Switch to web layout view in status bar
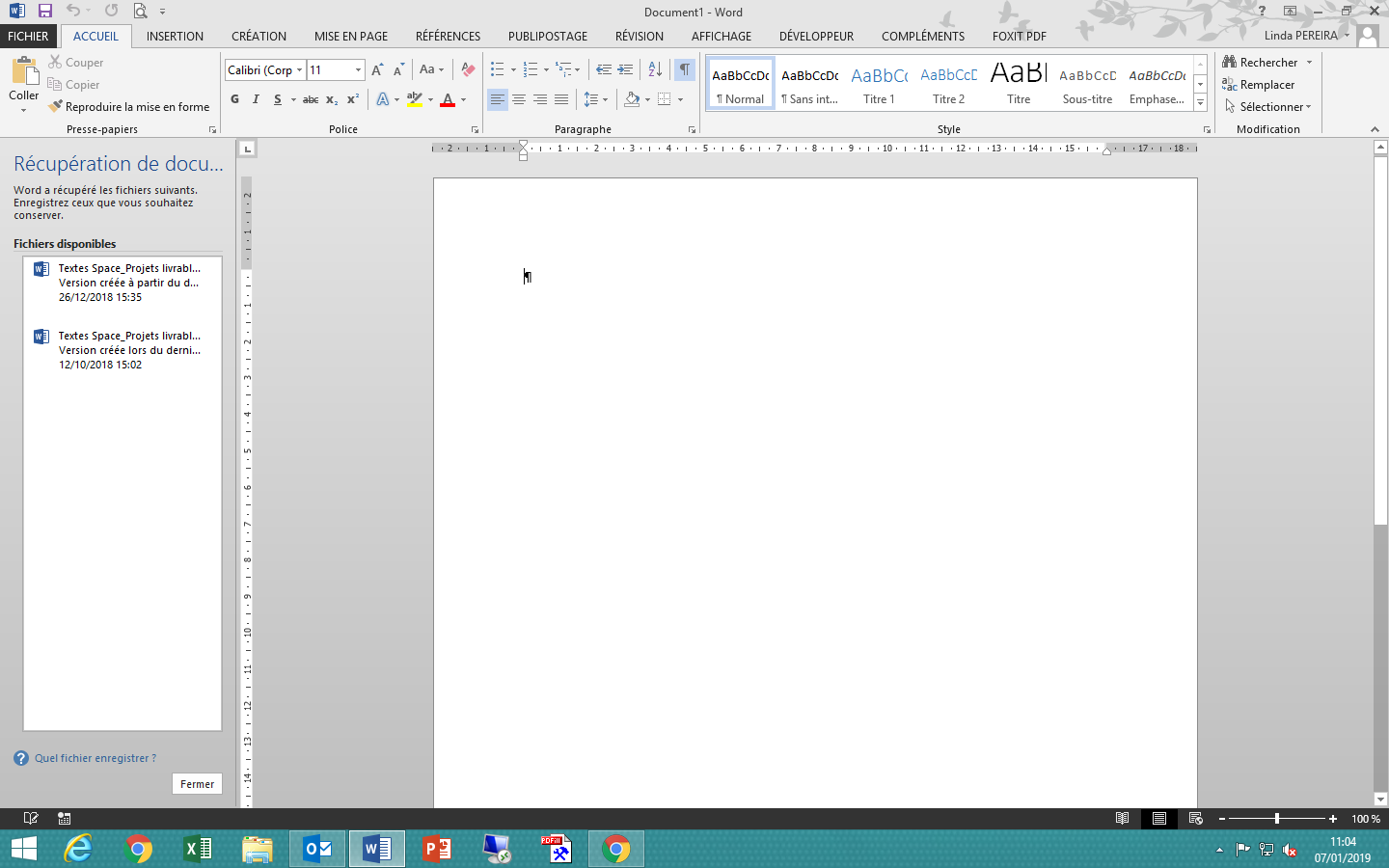The height and width of the screenshot is (868, 1389). (1196, 818)
